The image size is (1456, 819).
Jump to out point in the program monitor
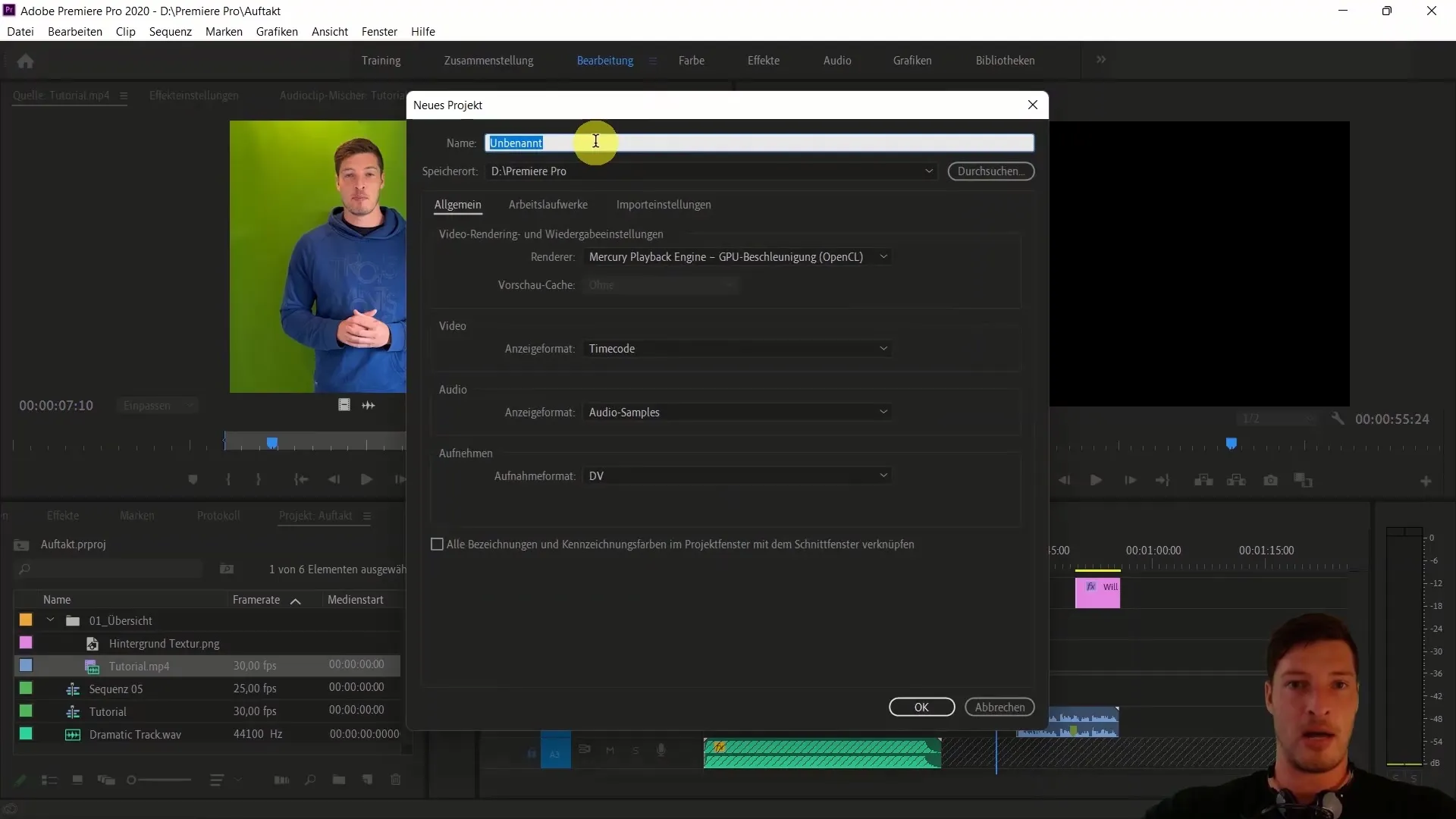point(1163,480)
